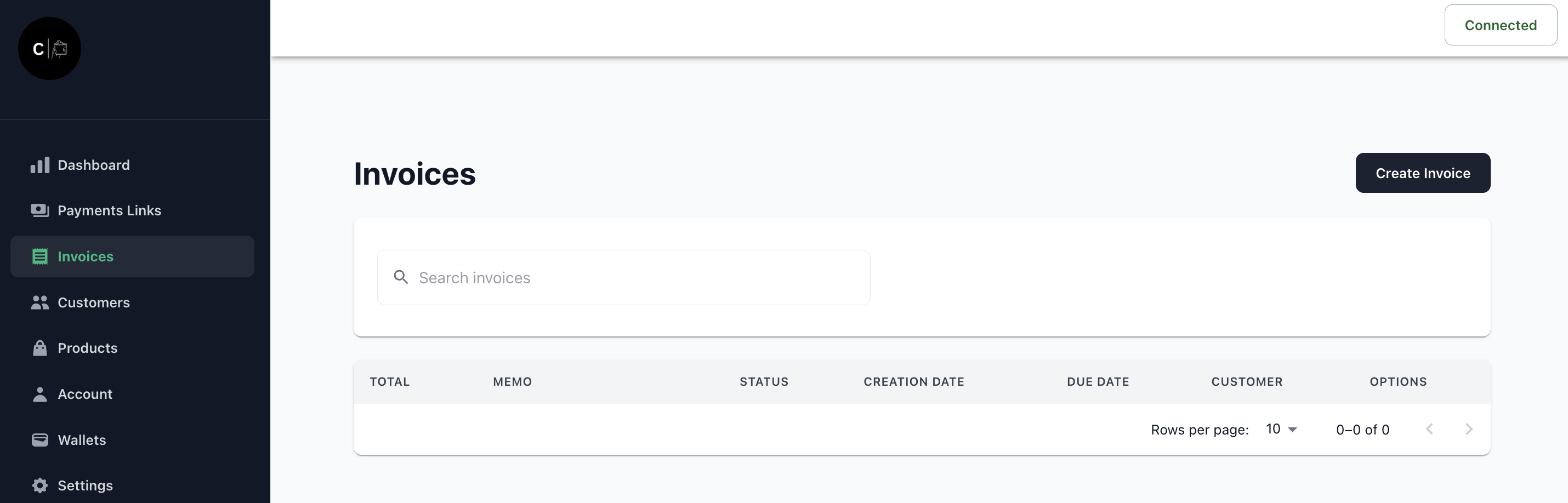Go to next page of invoices

pyautogui.click(x=1469, y=430)
